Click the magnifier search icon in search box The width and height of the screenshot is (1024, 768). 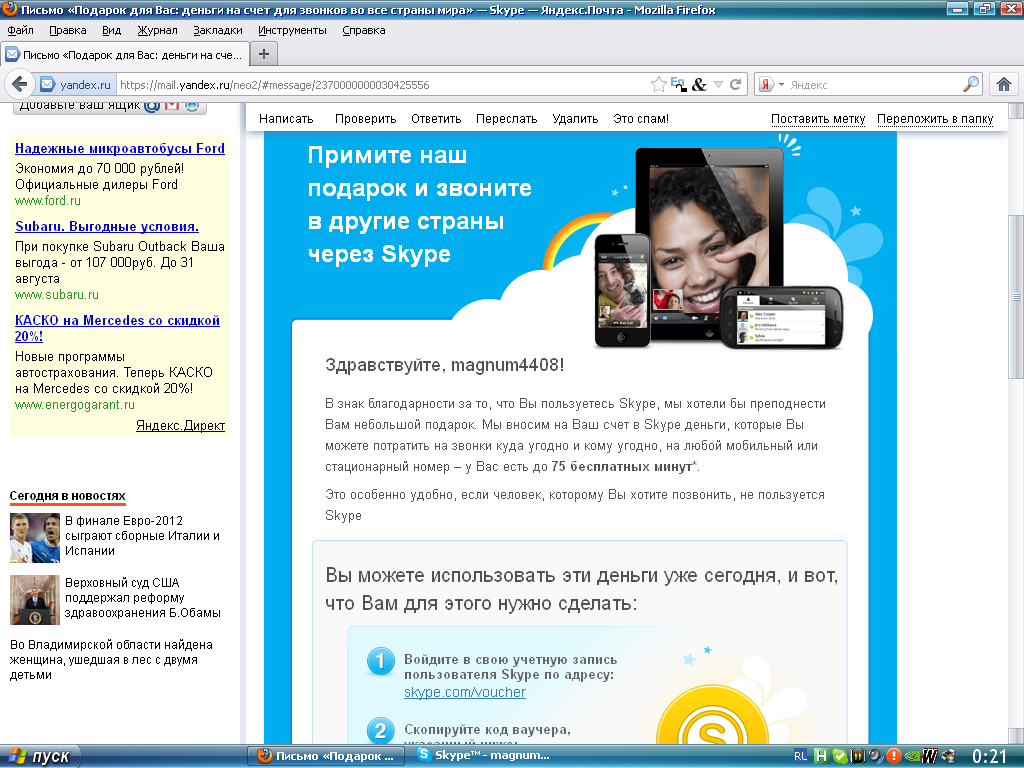click(971, 84)
